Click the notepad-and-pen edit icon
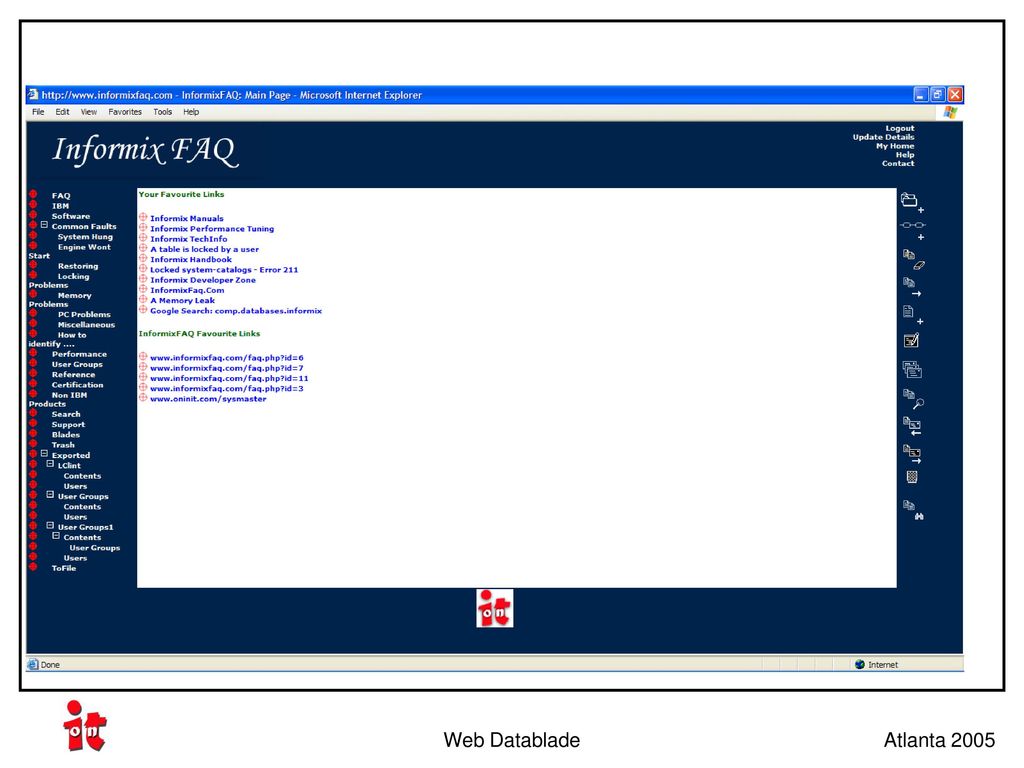Image resolution: width=1024 pixels, height=768 pixels. click(x=911, y=340)
